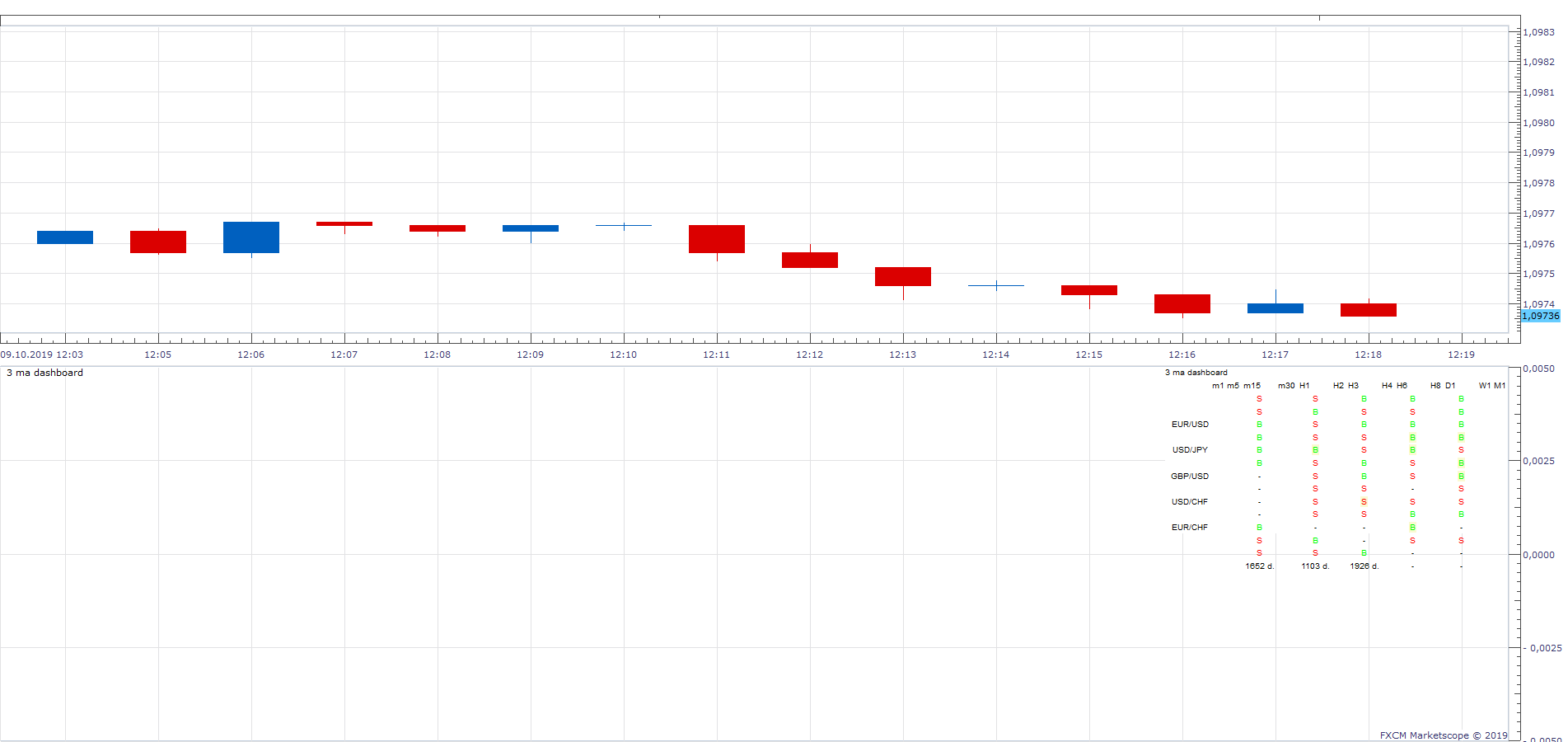Click the GBP/USD row label in dashboard
The height and width of the screenshot is (742, 1568).
point(1190,477)
